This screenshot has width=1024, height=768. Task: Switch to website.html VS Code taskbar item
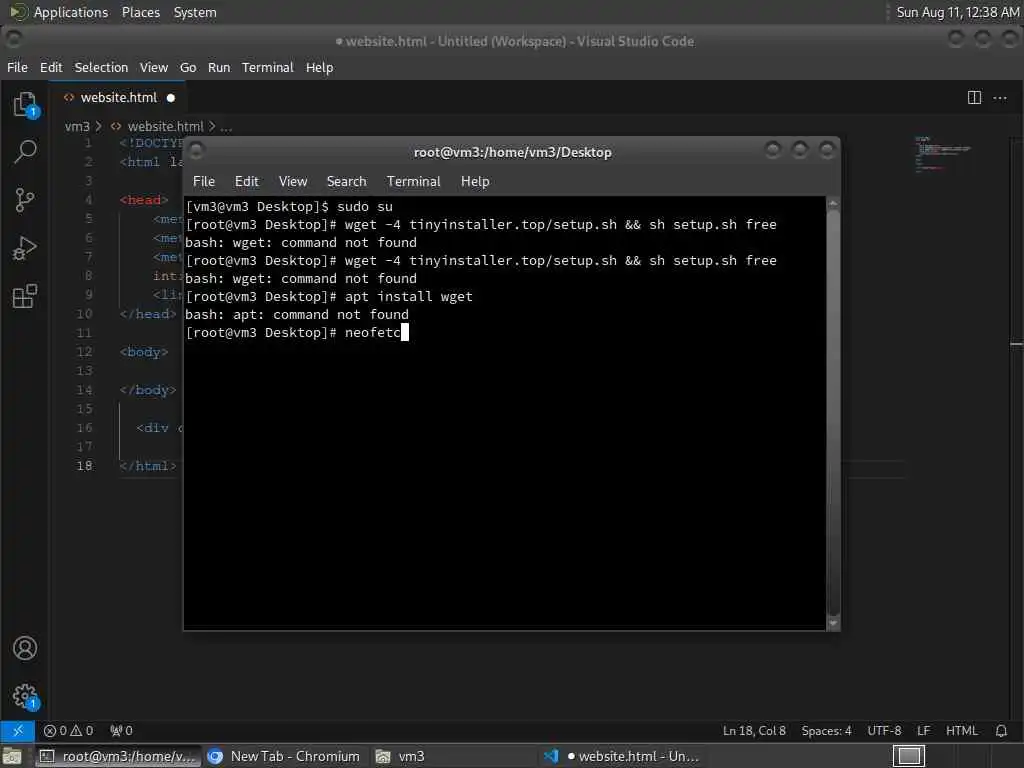[622, 756]
